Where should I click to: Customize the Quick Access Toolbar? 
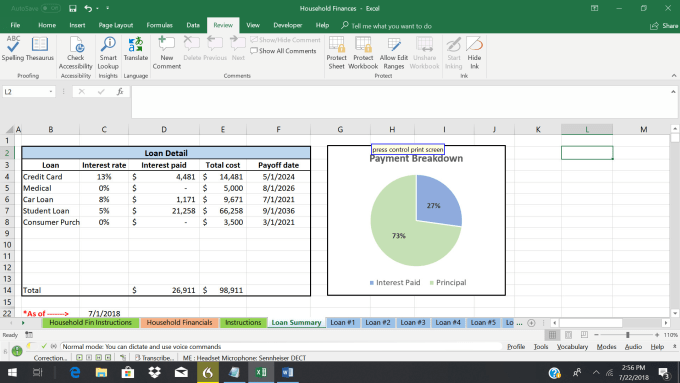pyautogui.click(x=108, y=8)
